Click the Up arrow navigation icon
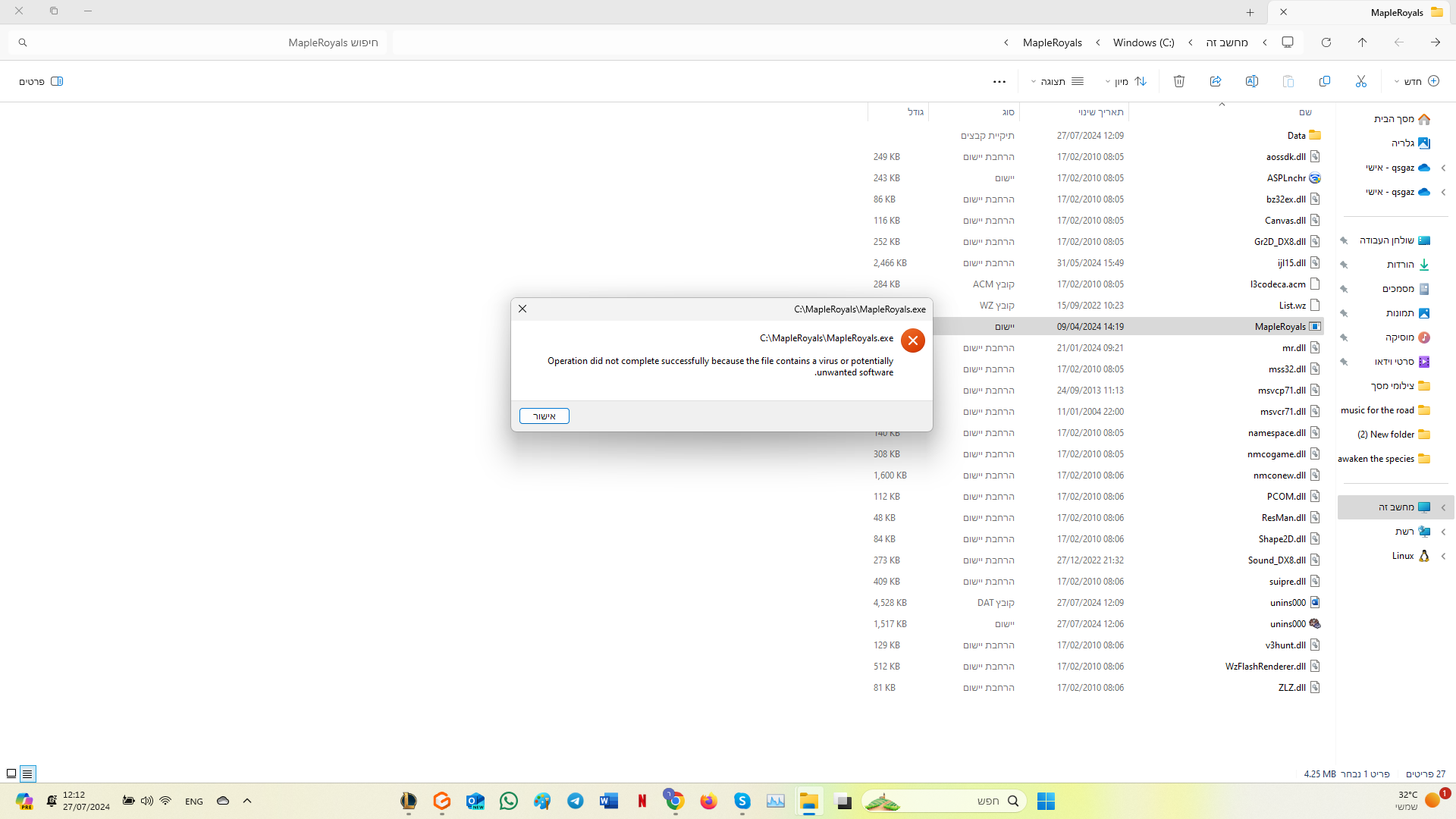Image resolution: width=1456 pixels, height=819 pixels. pos(1363,42)
